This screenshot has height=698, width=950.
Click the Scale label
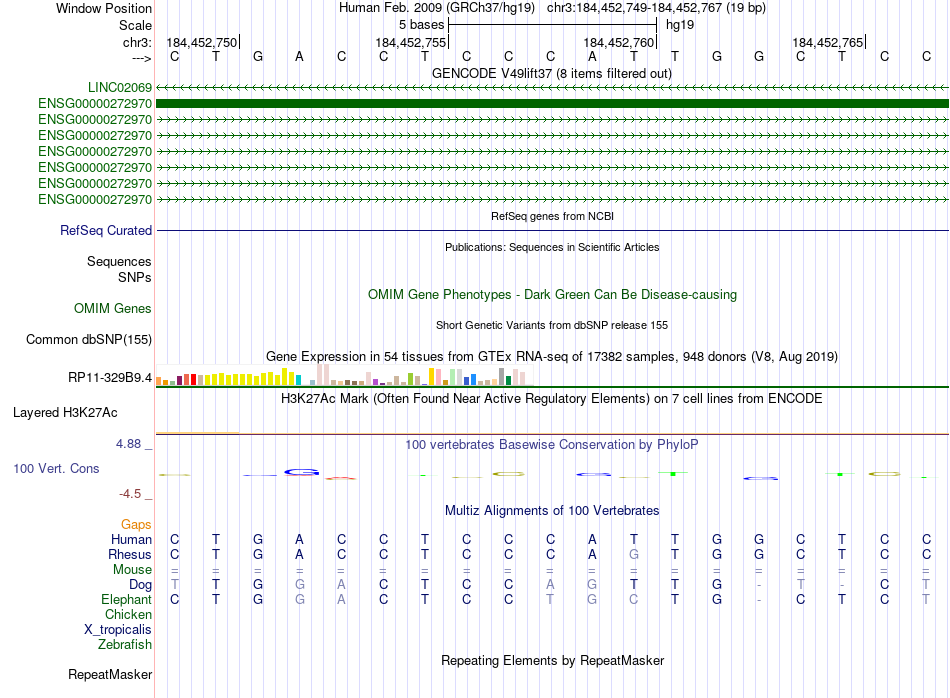tap(135, 25)
